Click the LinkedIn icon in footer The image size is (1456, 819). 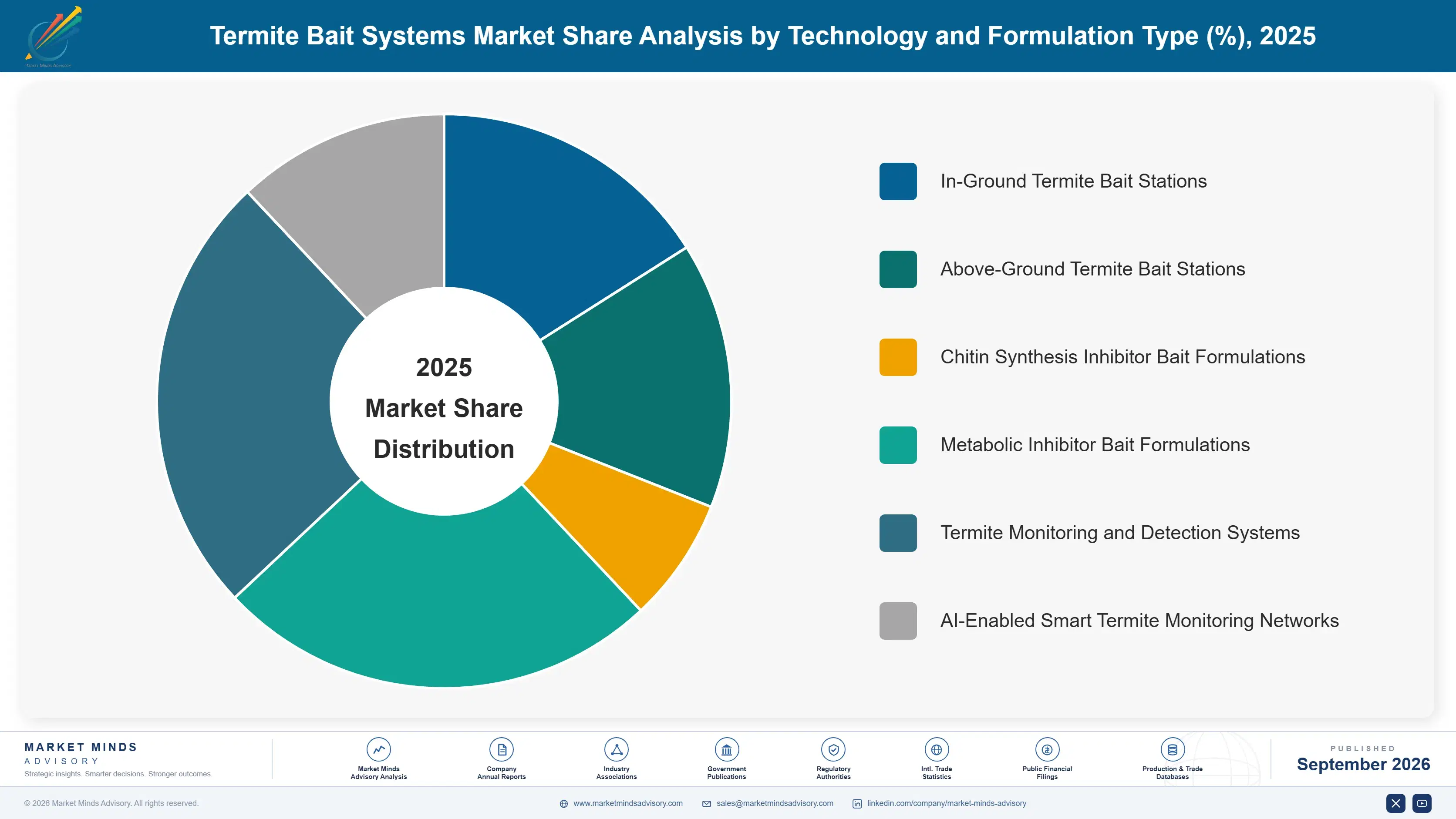point(857,804)
